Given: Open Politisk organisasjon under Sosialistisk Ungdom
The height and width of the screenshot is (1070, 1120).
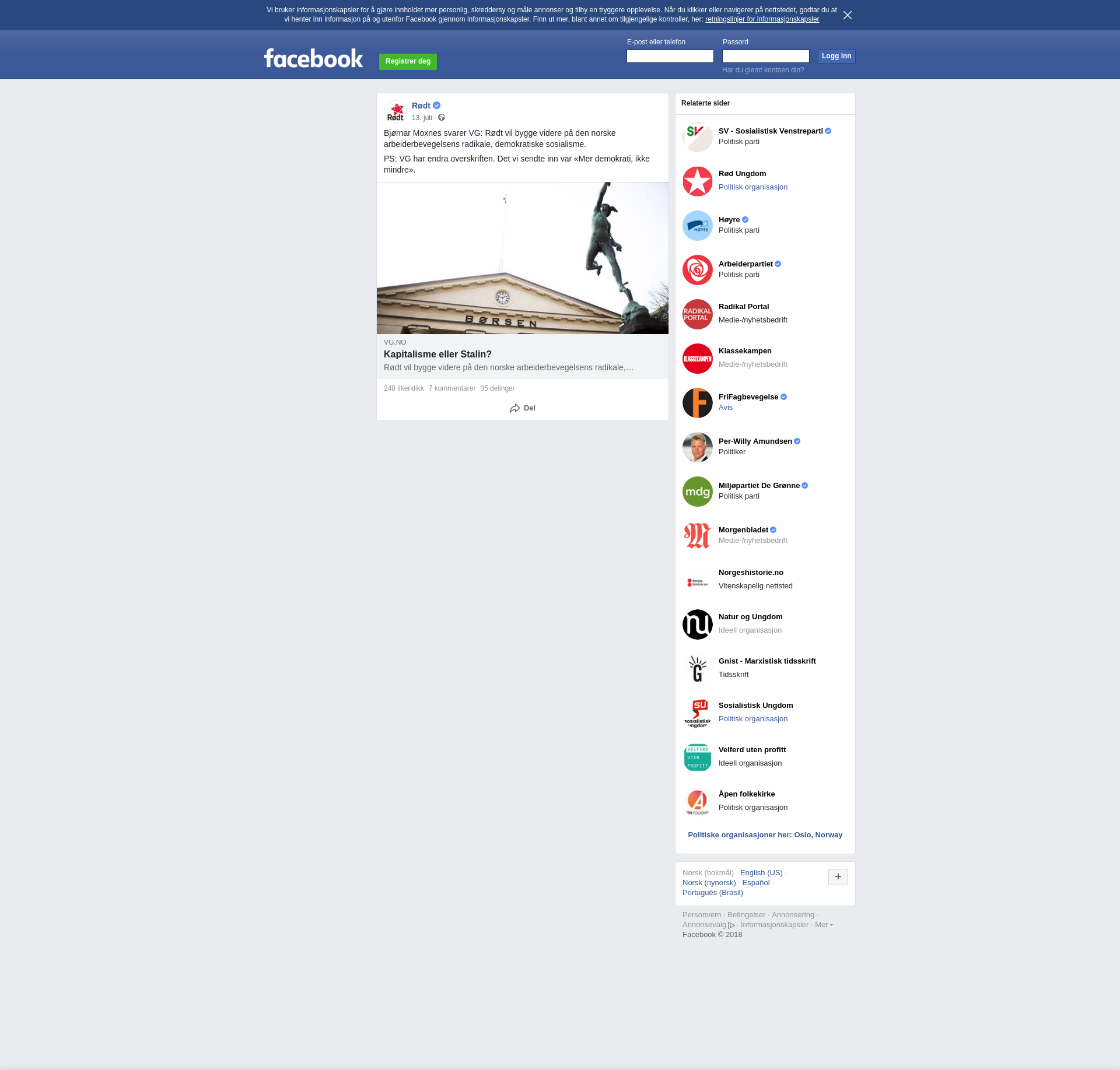Looking at the screenshot, I should coord(753,719).
